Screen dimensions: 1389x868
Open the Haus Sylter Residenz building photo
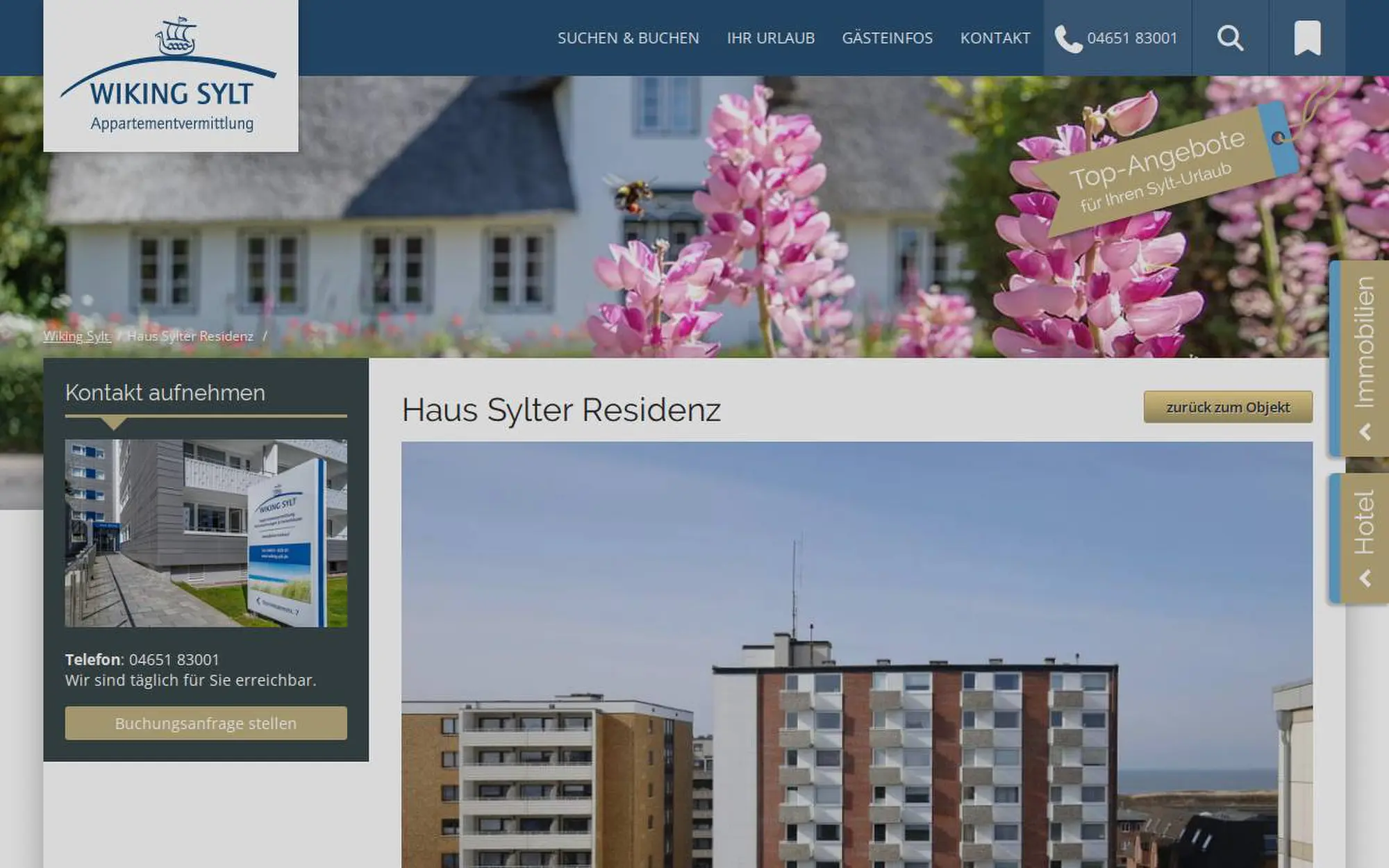tap(856, 655)
